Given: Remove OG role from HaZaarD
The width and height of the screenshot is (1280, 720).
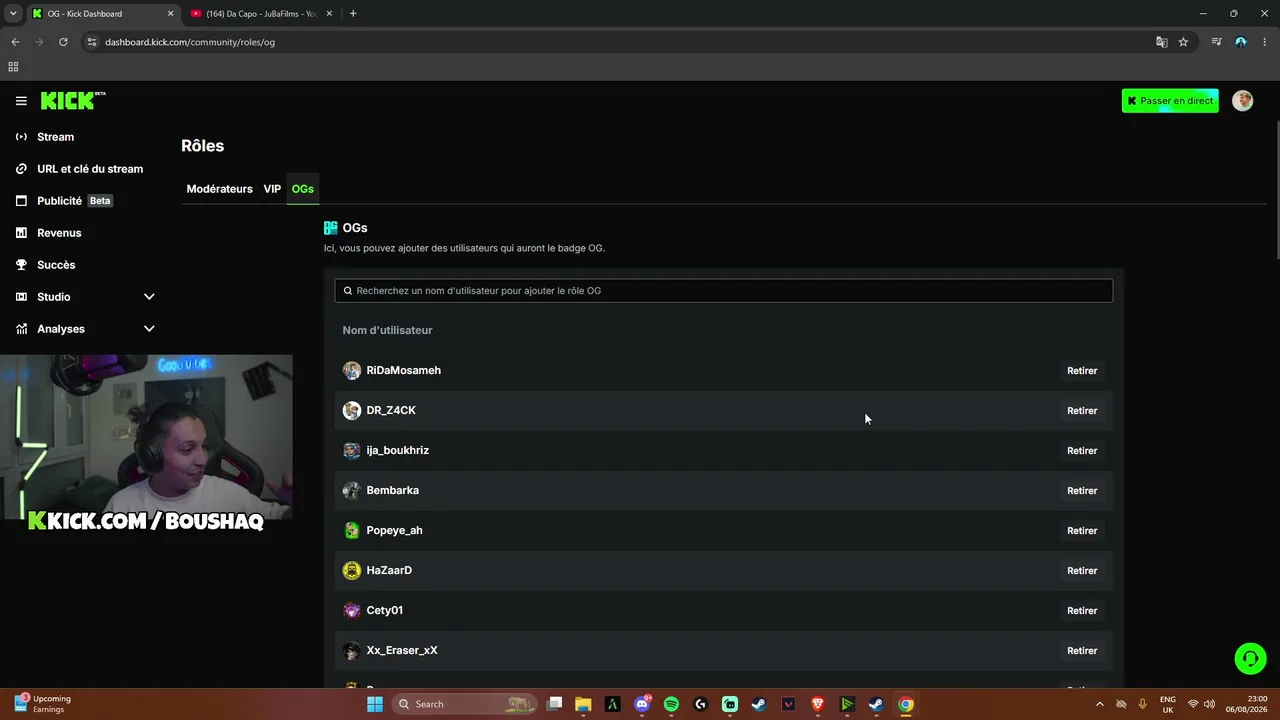Looking at the screenshot, I should tap(1082, 571).
